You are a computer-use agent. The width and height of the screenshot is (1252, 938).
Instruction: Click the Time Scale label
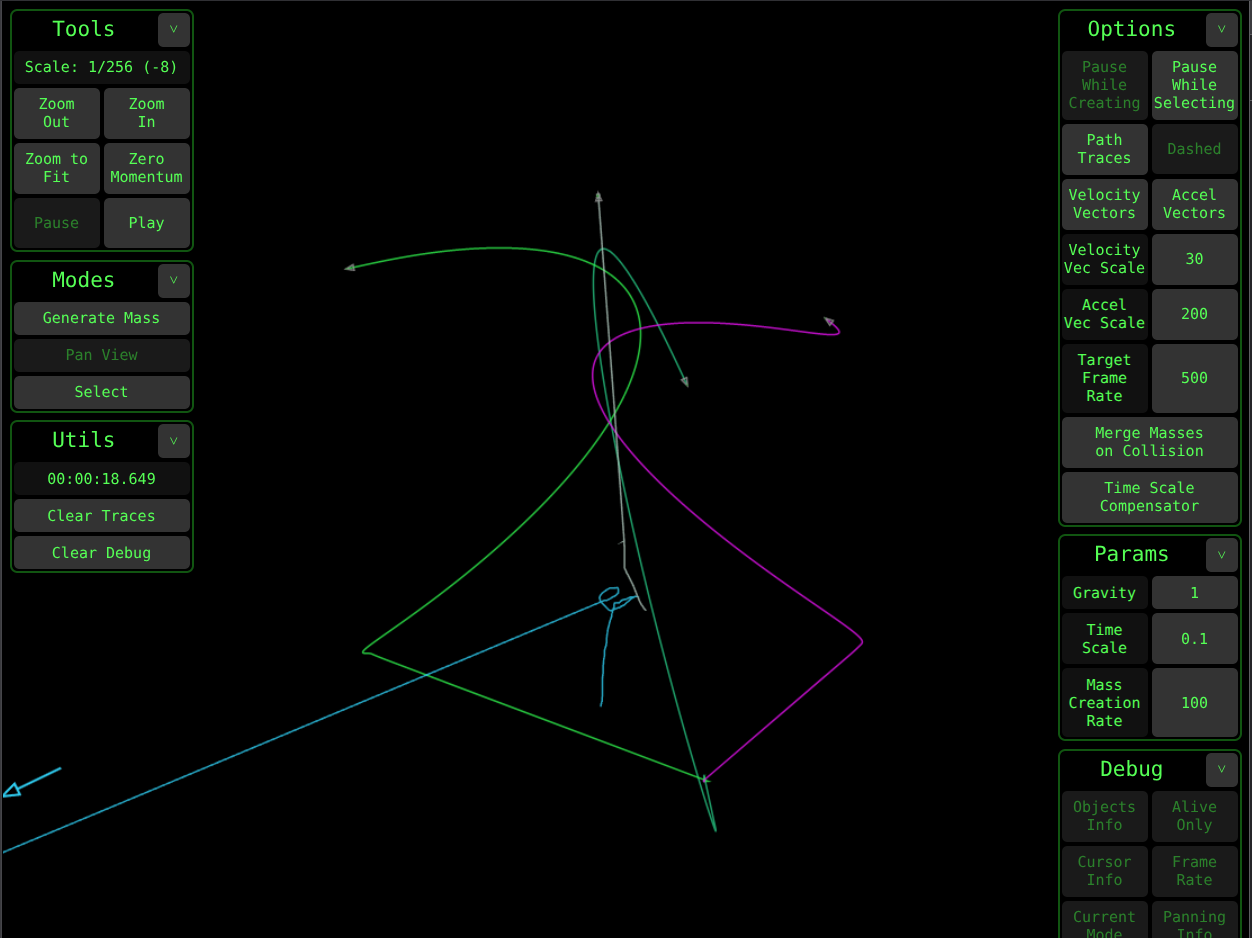[1105, 639]
